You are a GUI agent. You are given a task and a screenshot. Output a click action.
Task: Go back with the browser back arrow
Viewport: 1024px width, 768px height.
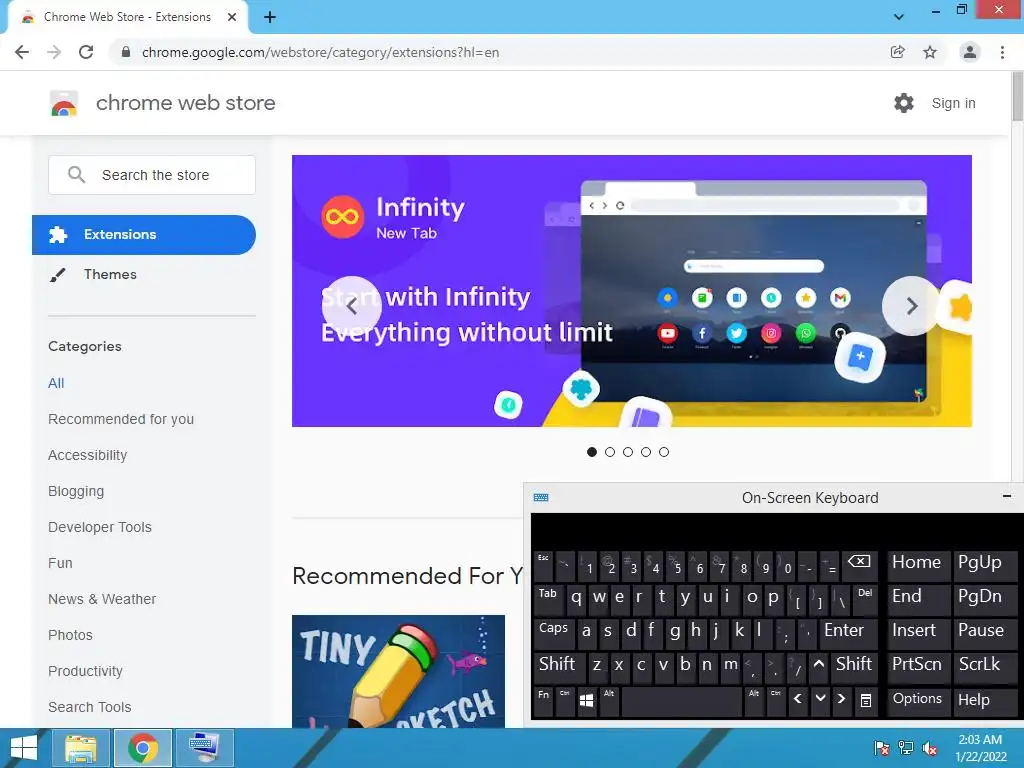pos(22,52)
